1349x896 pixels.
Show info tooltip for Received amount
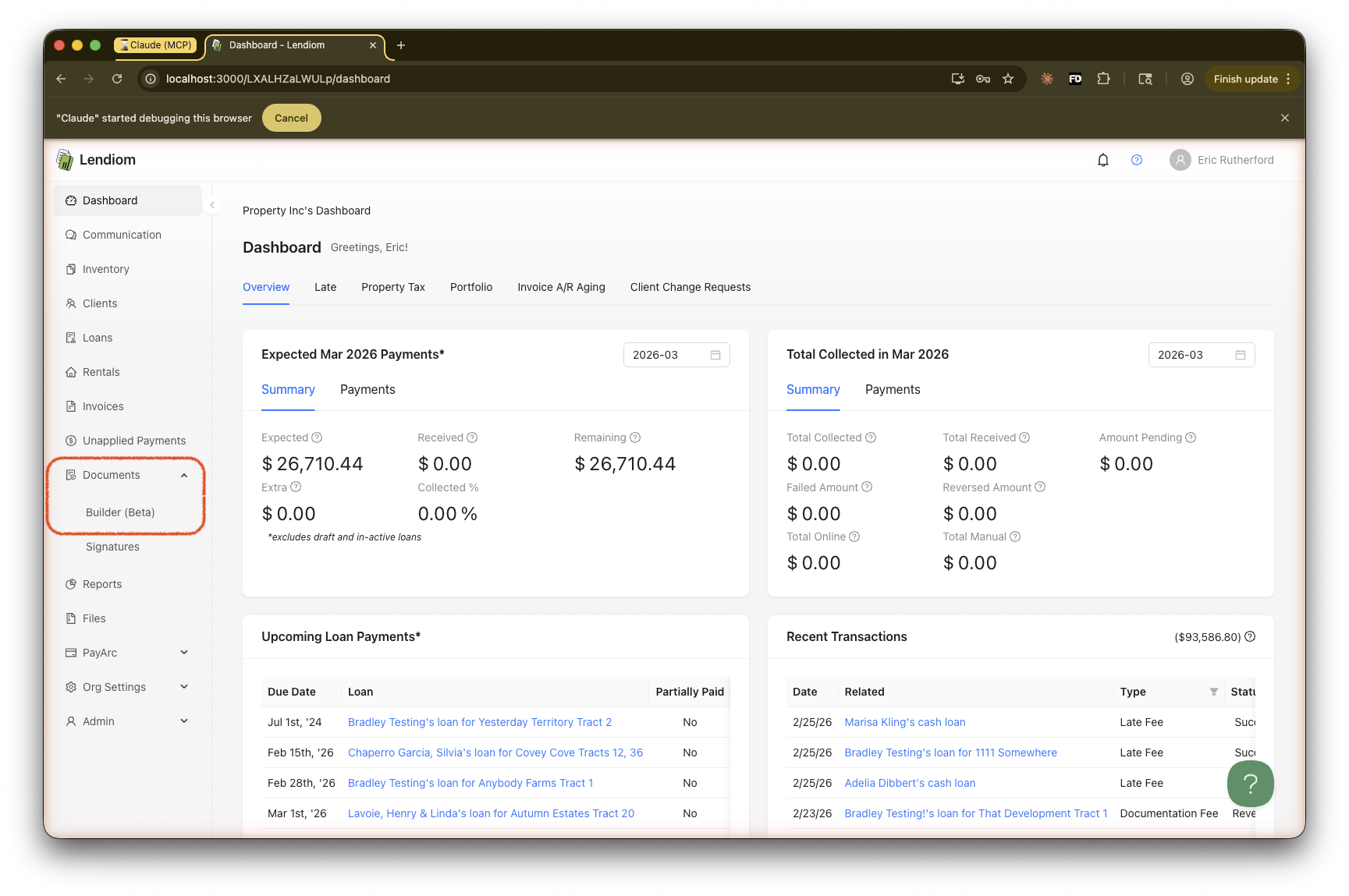[472, 437]
